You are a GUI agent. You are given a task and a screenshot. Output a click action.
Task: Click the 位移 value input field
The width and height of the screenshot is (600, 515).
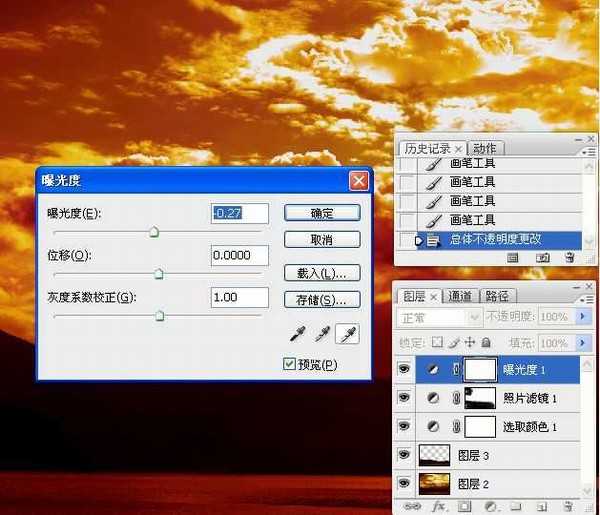click(240, 255)
